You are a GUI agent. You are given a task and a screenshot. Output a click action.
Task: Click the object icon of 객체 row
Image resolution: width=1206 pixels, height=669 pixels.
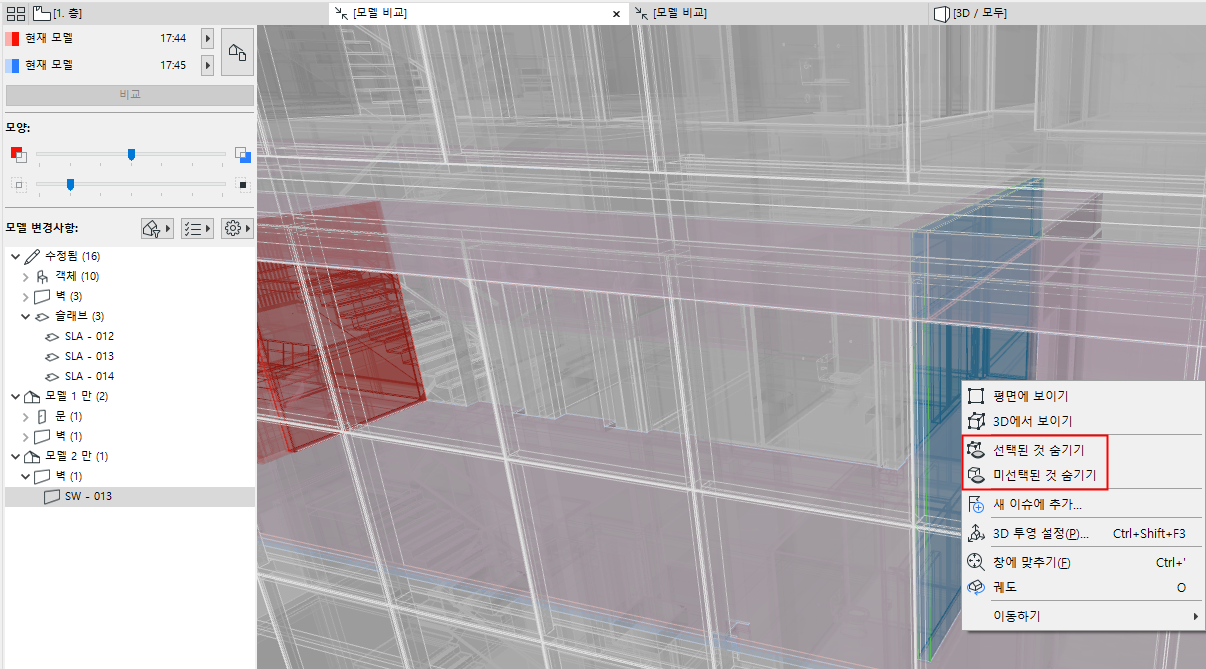42,277
